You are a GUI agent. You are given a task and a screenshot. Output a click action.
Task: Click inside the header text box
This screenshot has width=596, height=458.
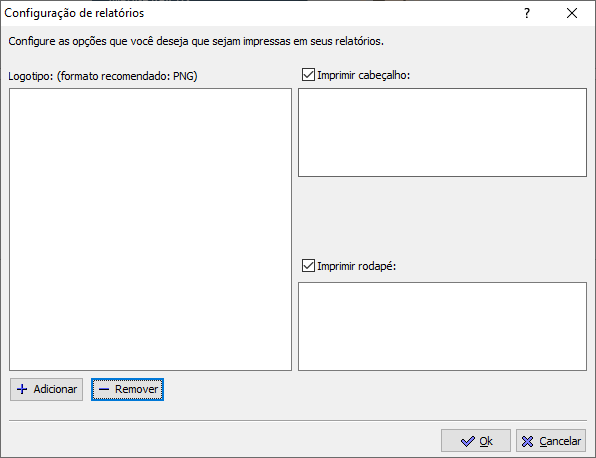tap(442, 133)
